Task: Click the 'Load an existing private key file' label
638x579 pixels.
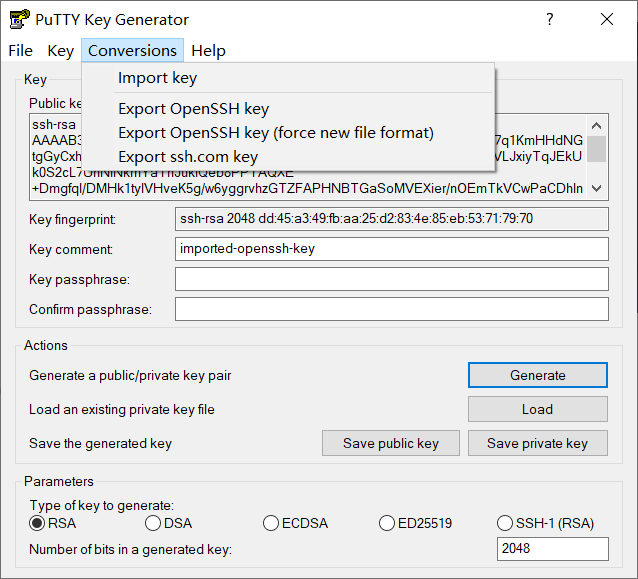Action: (122, 409)
